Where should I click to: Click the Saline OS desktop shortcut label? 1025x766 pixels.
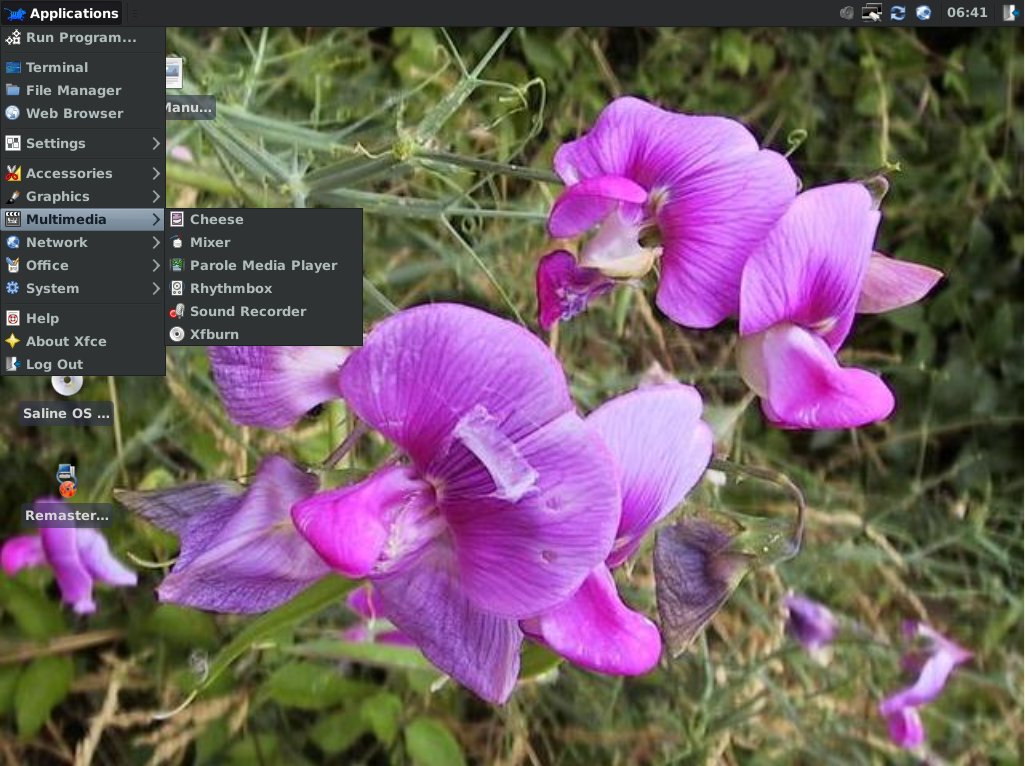(x=66, y=413)
